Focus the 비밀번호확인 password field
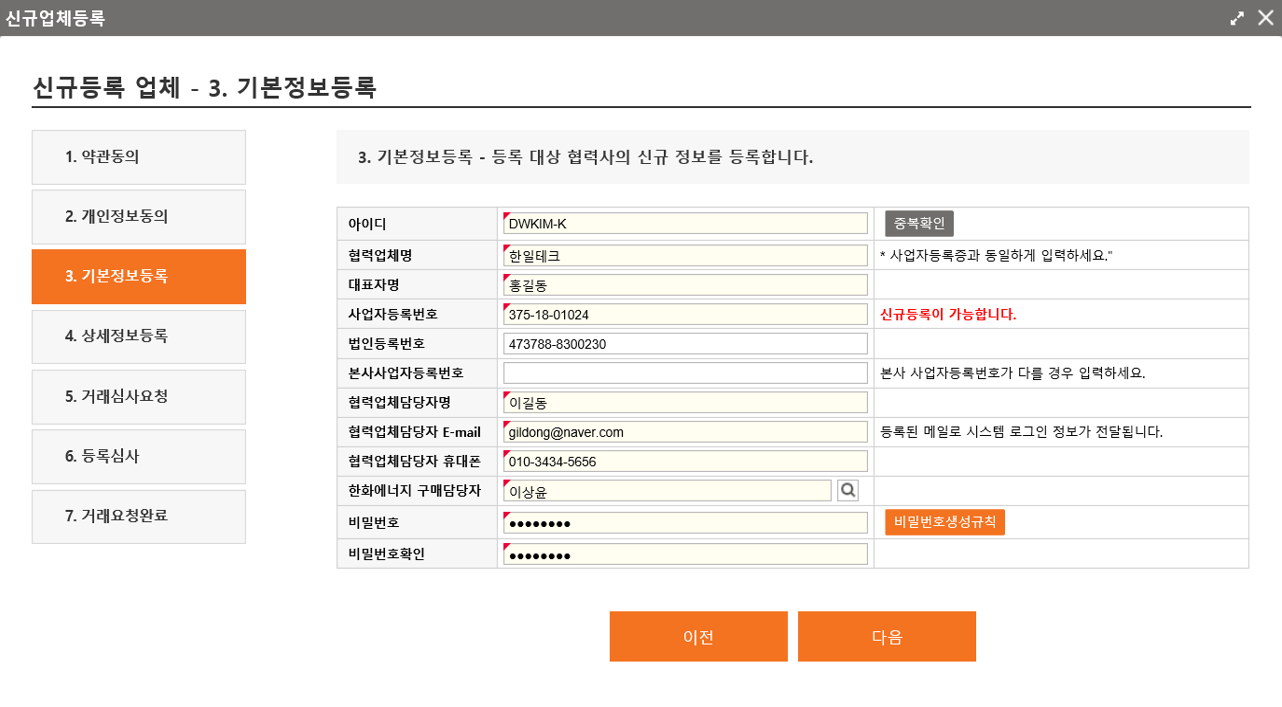 tap(685, 554)
